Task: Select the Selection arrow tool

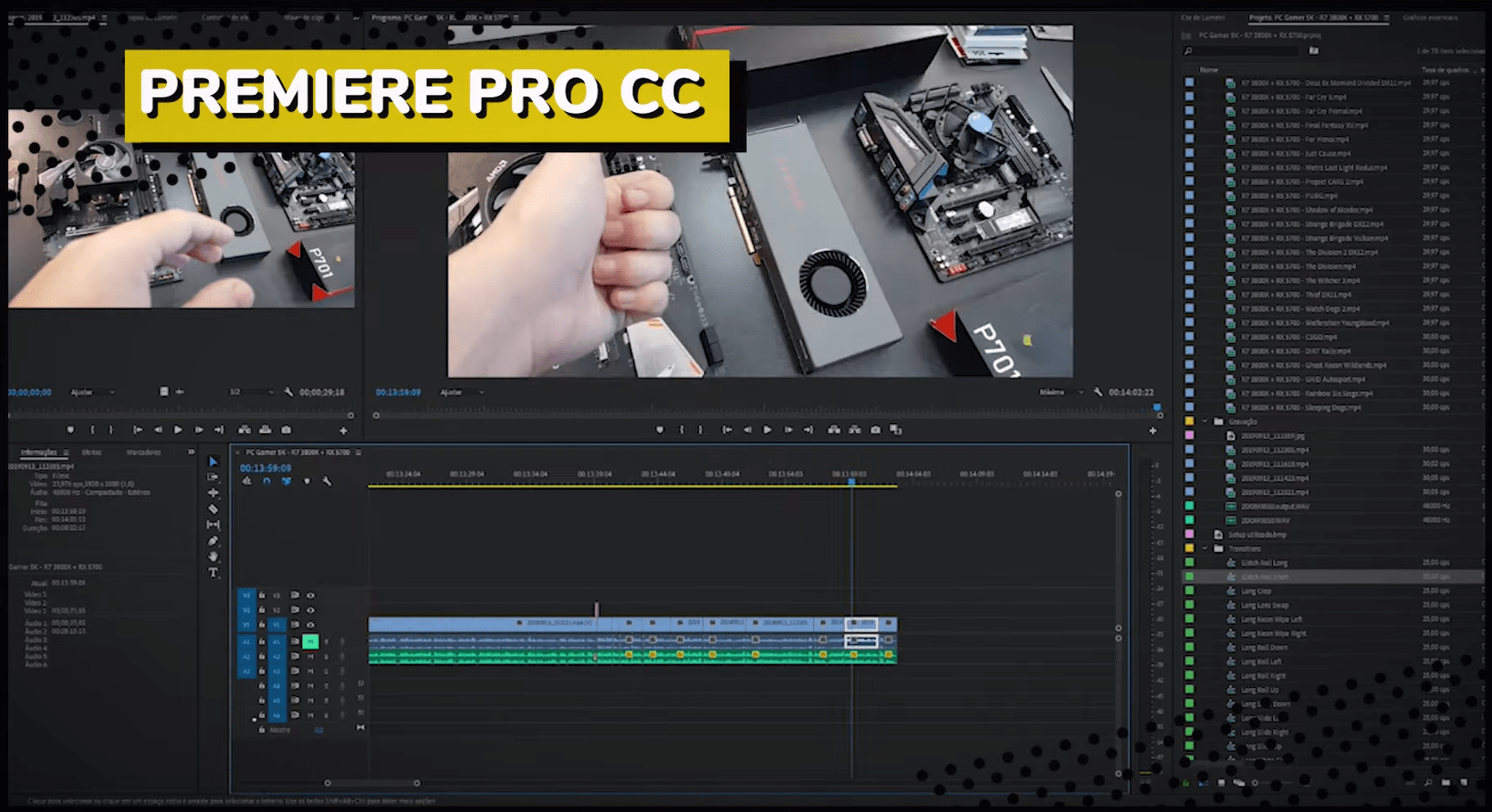Action: [214, 462]
